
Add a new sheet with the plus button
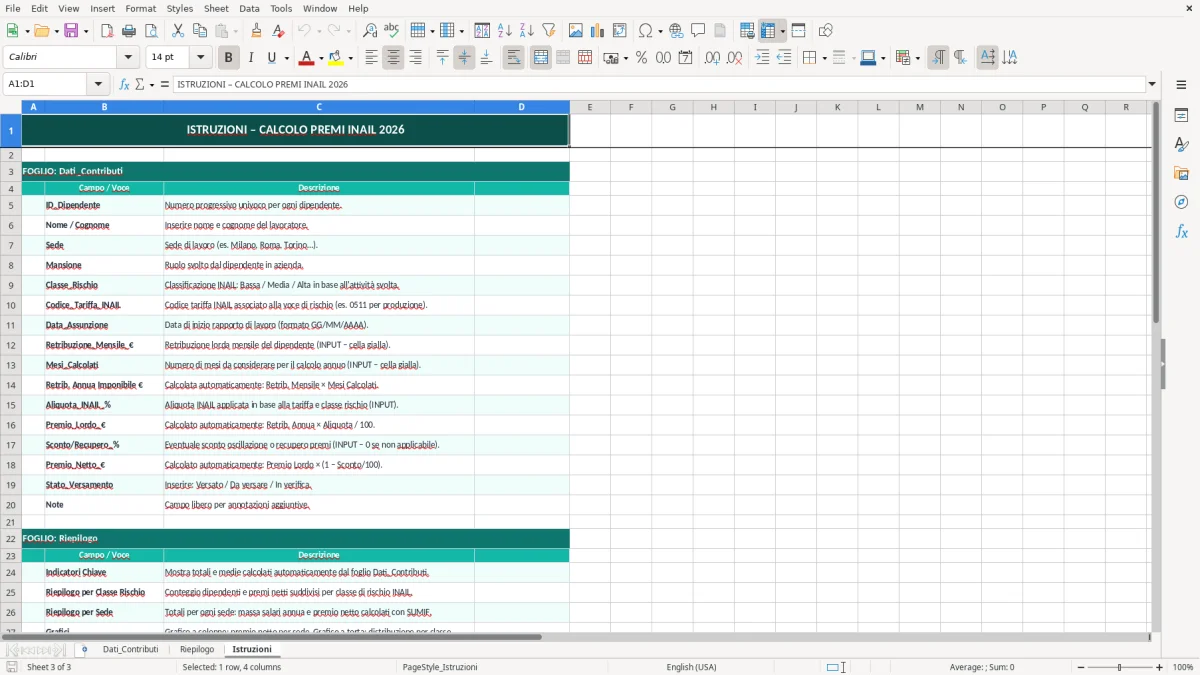(84, 649)
